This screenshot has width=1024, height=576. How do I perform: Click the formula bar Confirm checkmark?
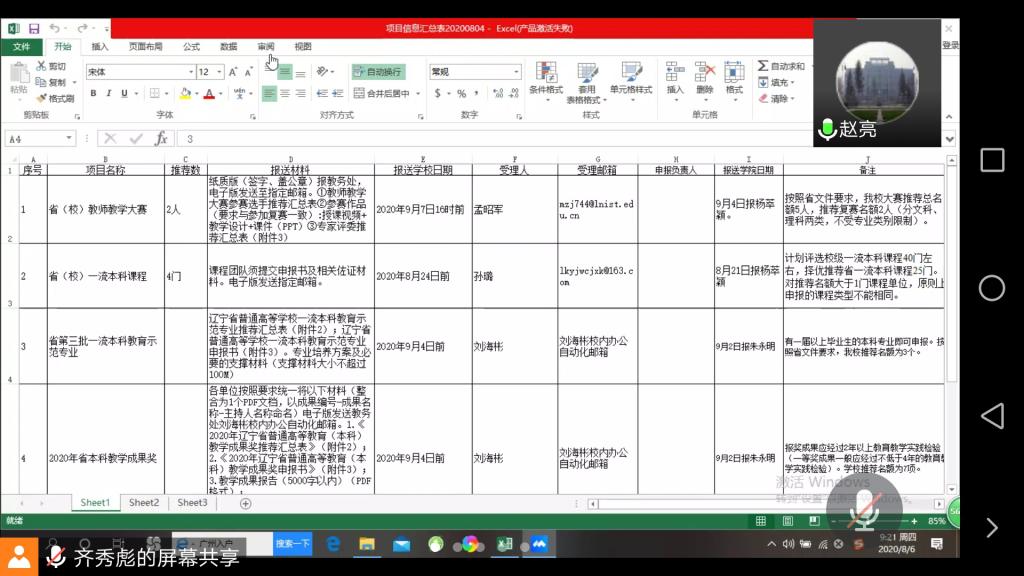136,138
